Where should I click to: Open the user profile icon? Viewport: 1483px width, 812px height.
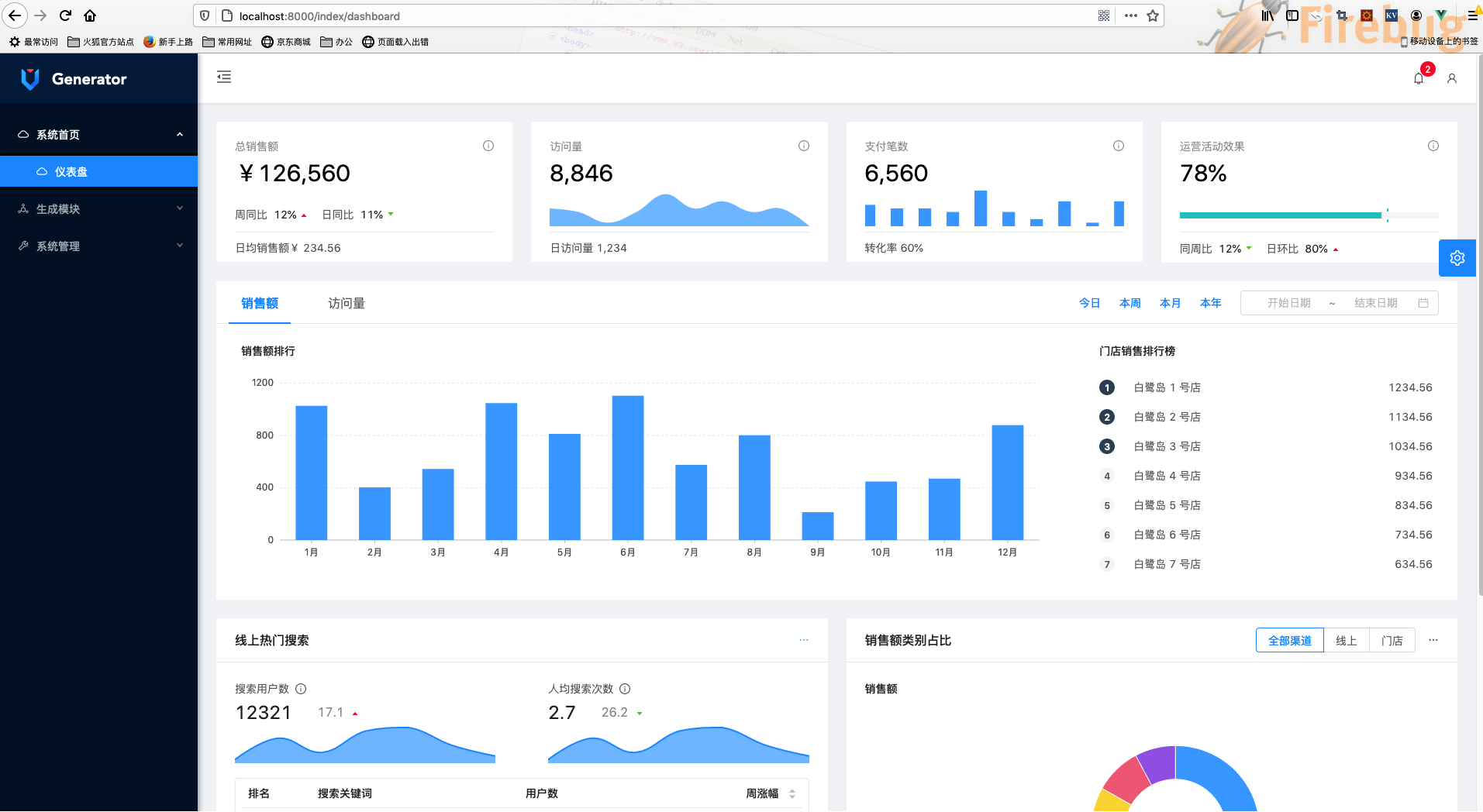[x=1452, y=78]
